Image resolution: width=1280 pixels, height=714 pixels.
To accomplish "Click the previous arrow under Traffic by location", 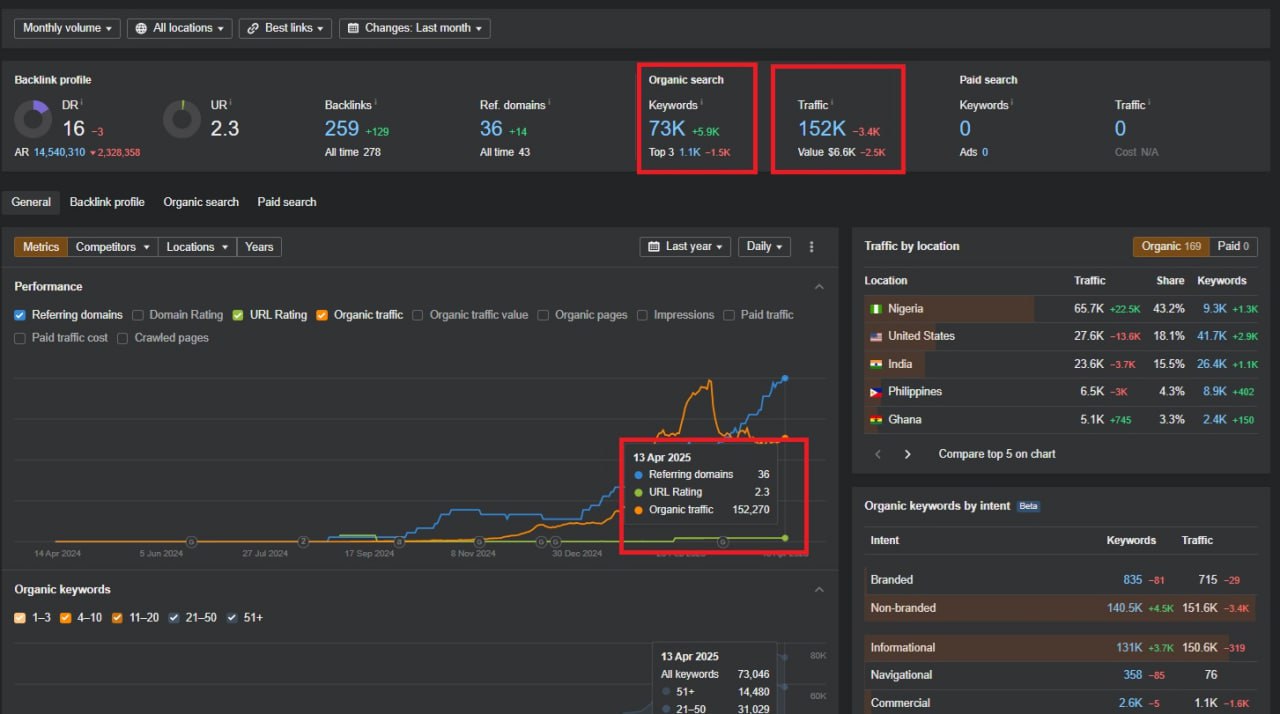I will [878, 454].
